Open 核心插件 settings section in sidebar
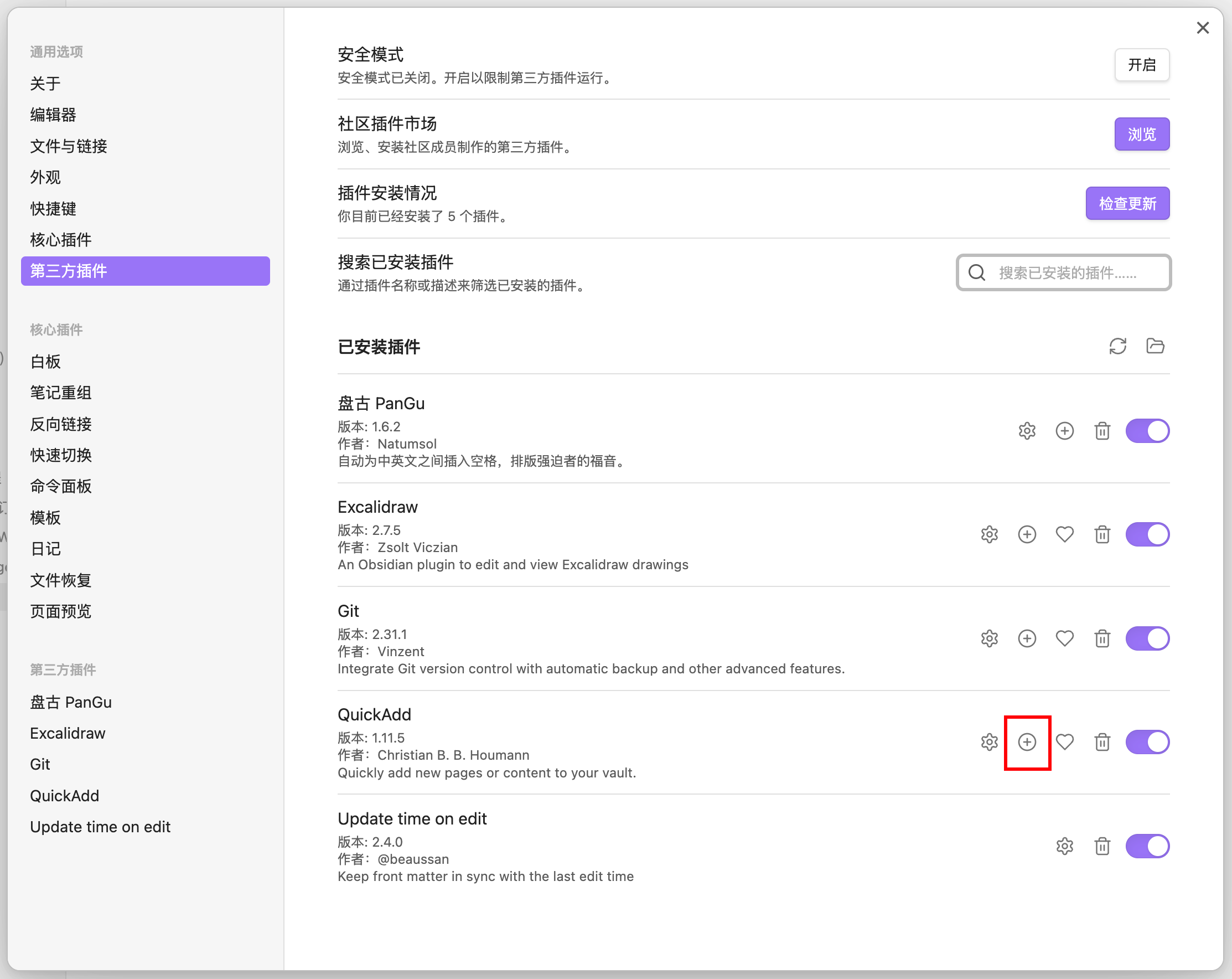Screen dimensions: 1232x979 (60, 240)
